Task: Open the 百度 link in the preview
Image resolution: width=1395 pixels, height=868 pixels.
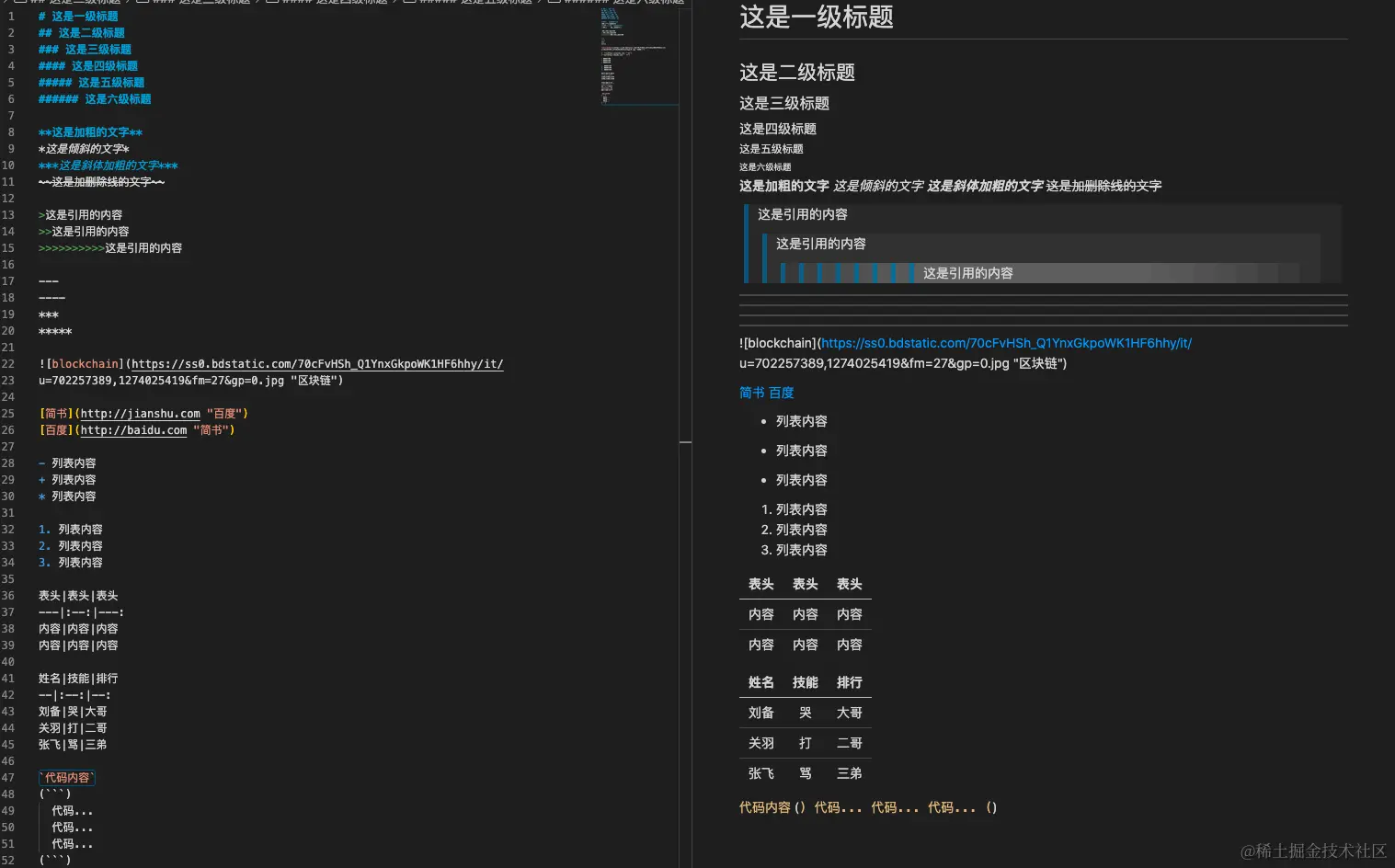Action: click(x=781, y=392)
